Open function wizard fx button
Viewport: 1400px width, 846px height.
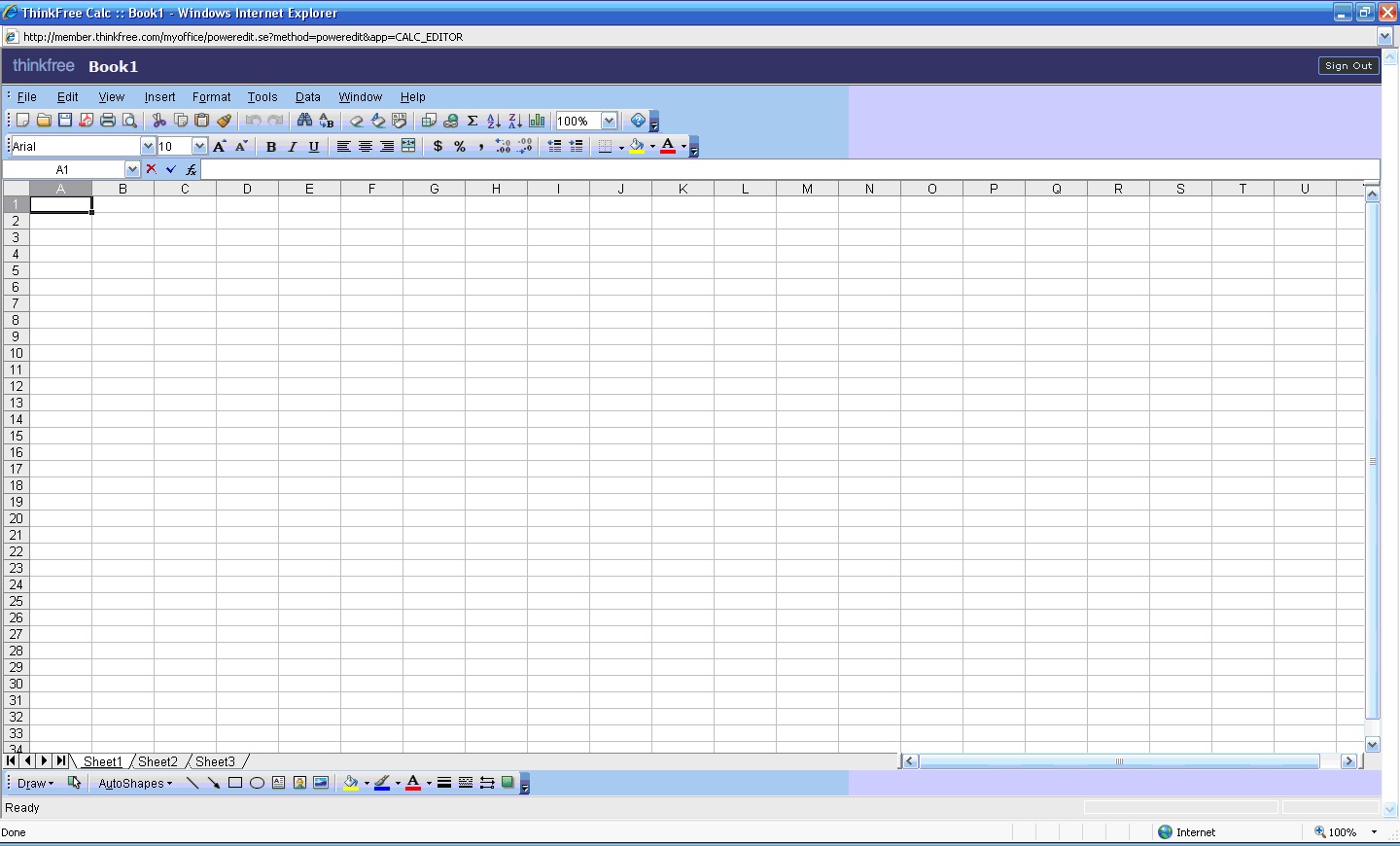tap(192, 169)
